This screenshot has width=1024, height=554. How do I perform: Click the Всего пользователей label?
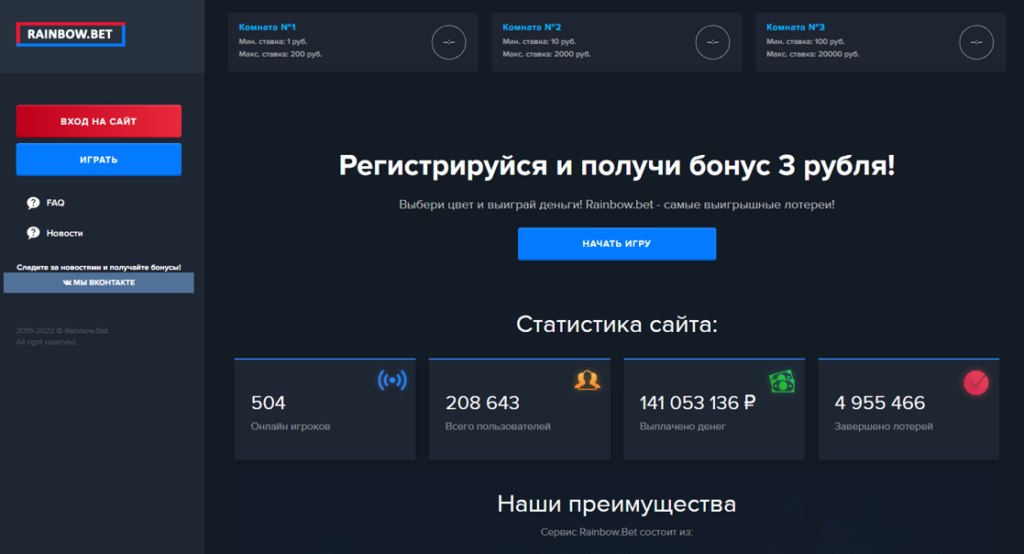point(498,426)
